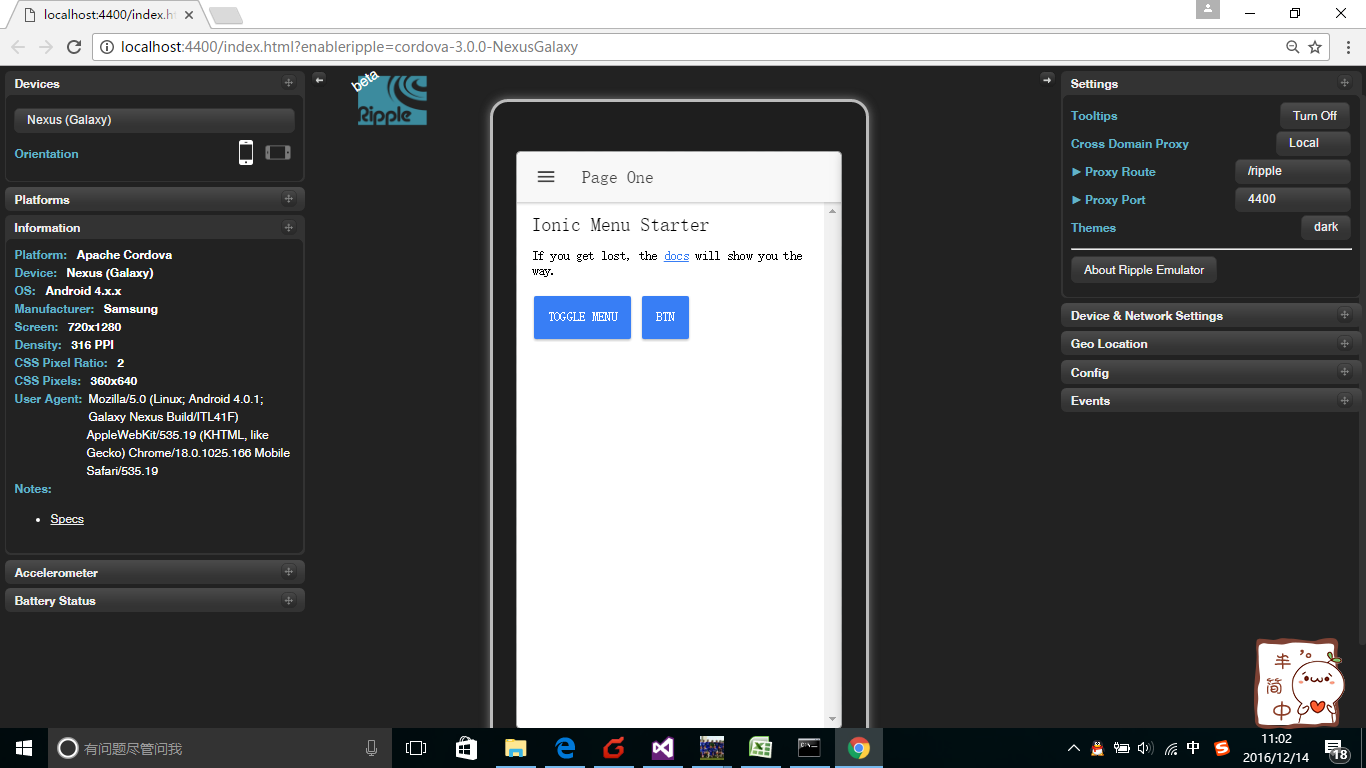Click the browser address bar URL
This screenshot has height=768, width=1366.
tap(349, 47)
